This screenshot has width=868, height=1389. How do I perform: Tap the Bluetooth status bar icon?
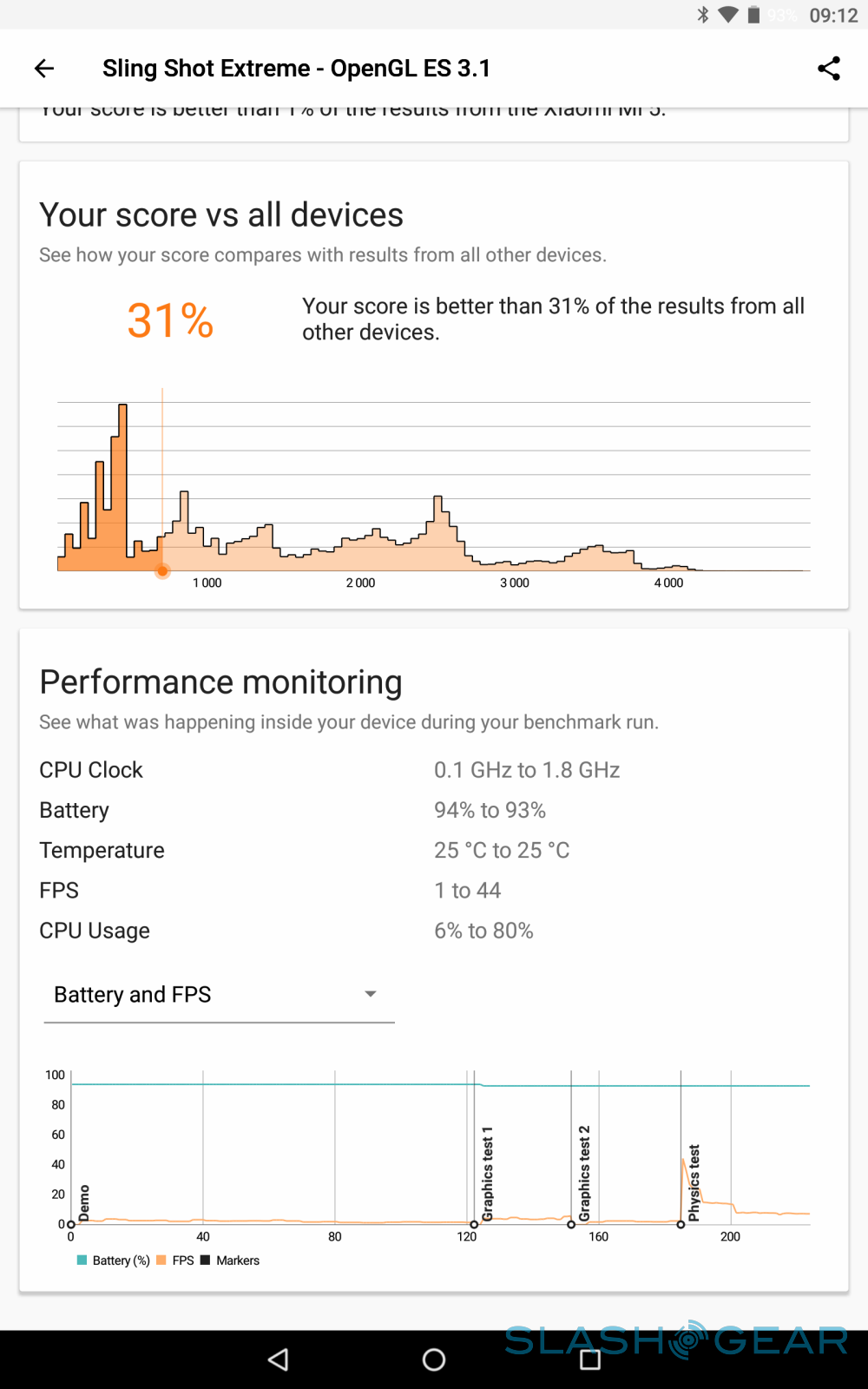coord(703,15)
